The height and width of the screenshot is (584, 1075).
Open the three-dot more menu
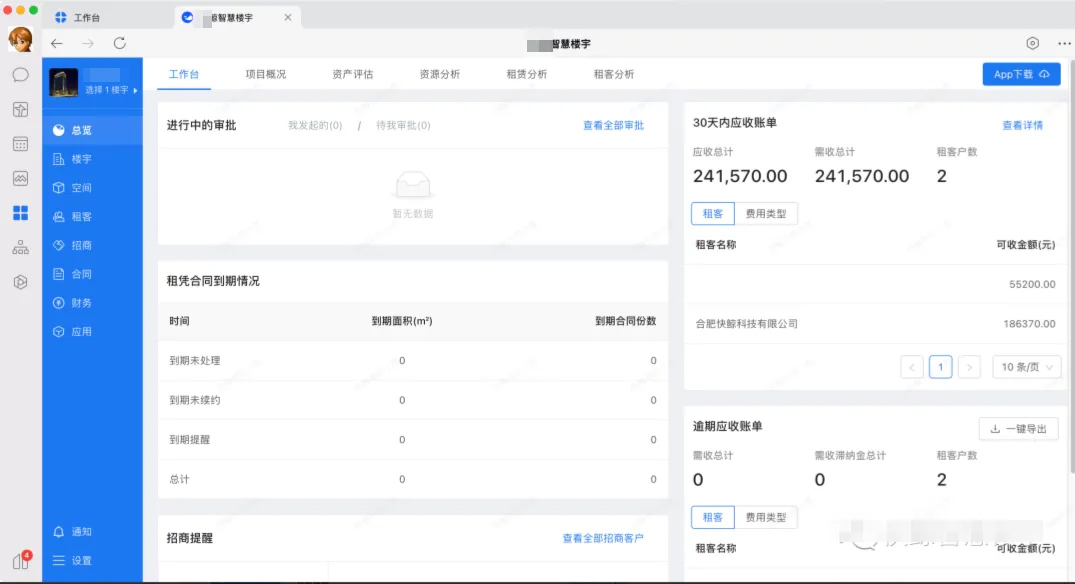click(x=1063, y=43)
